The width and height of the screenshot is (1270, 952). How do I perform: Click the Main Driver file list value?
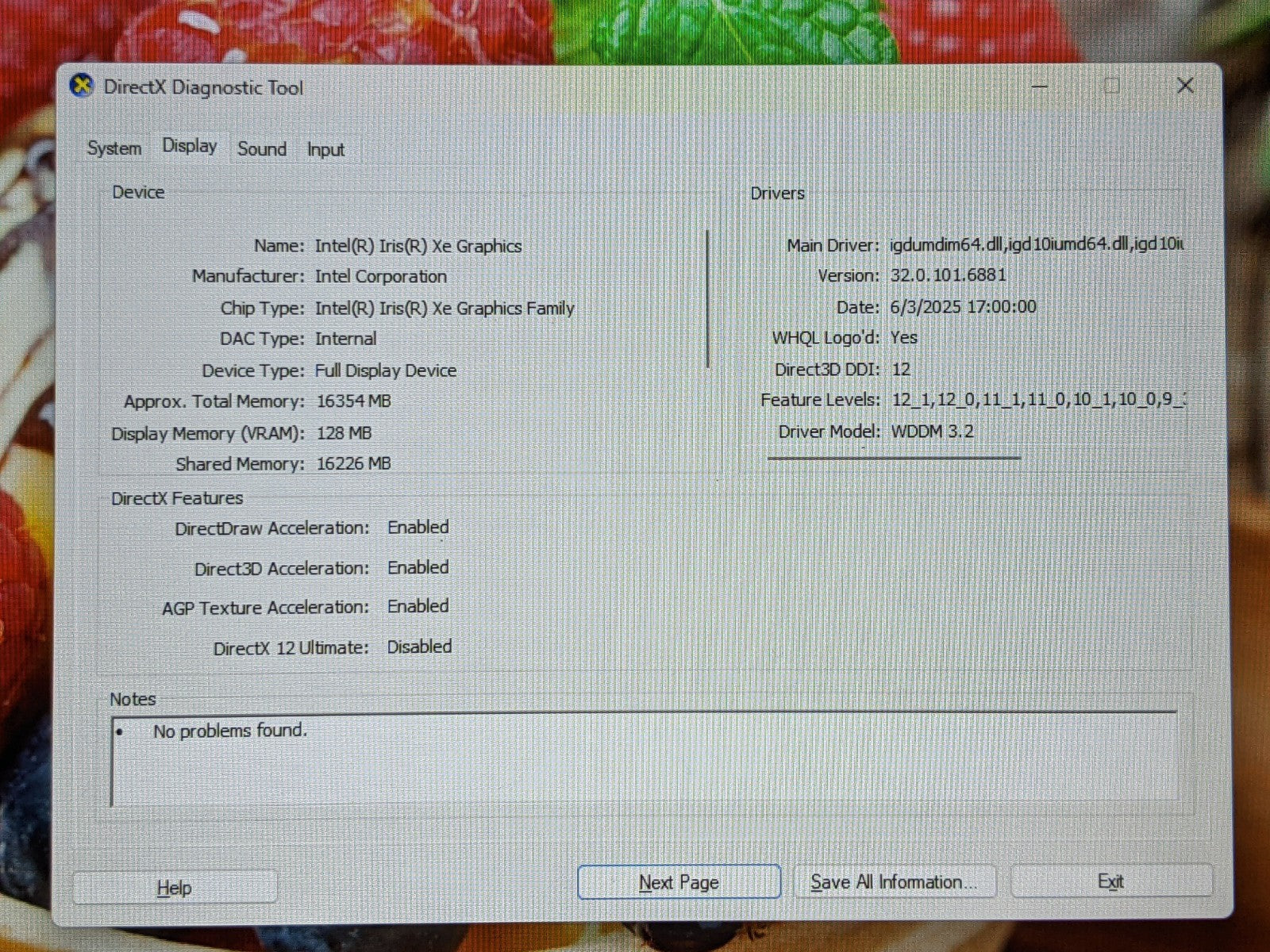[1036, 244]
